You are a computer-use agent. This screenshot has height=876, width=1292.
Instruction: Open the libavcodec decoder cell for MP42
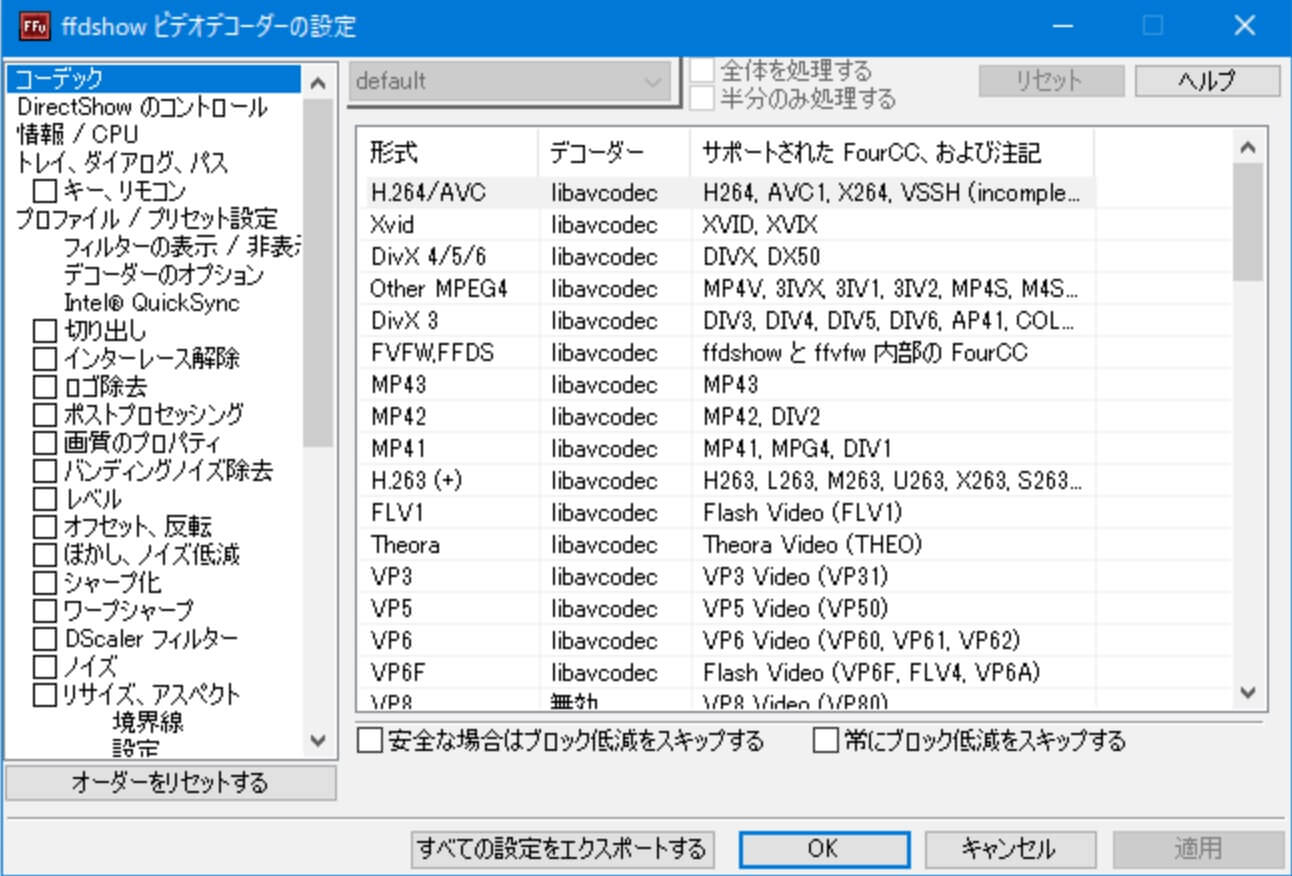pos(614,417)
